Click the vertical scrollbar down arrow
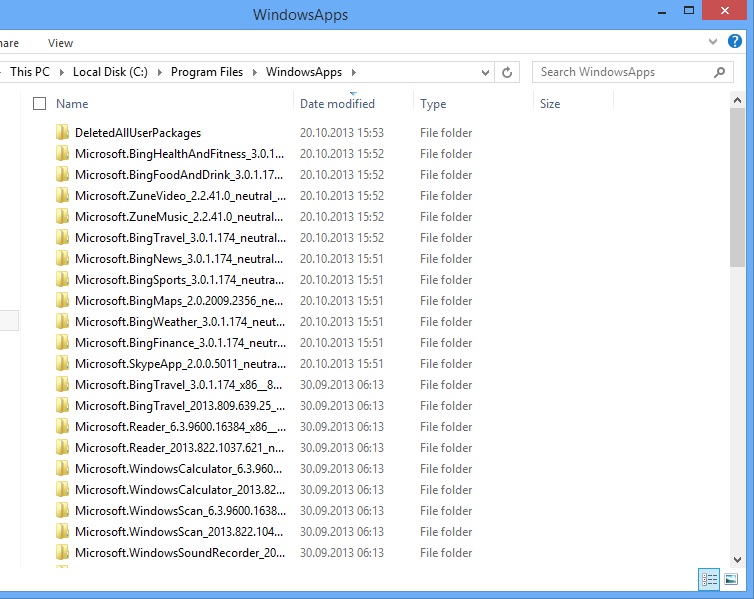The image size is (754, 599). pyautogui.click(x=737, y=560)
